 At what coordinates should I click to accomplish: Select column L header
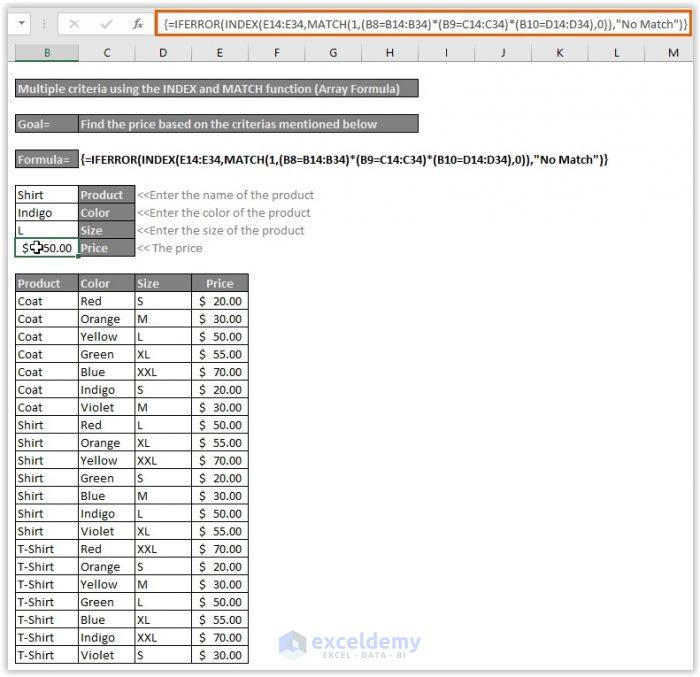[617, 53]
